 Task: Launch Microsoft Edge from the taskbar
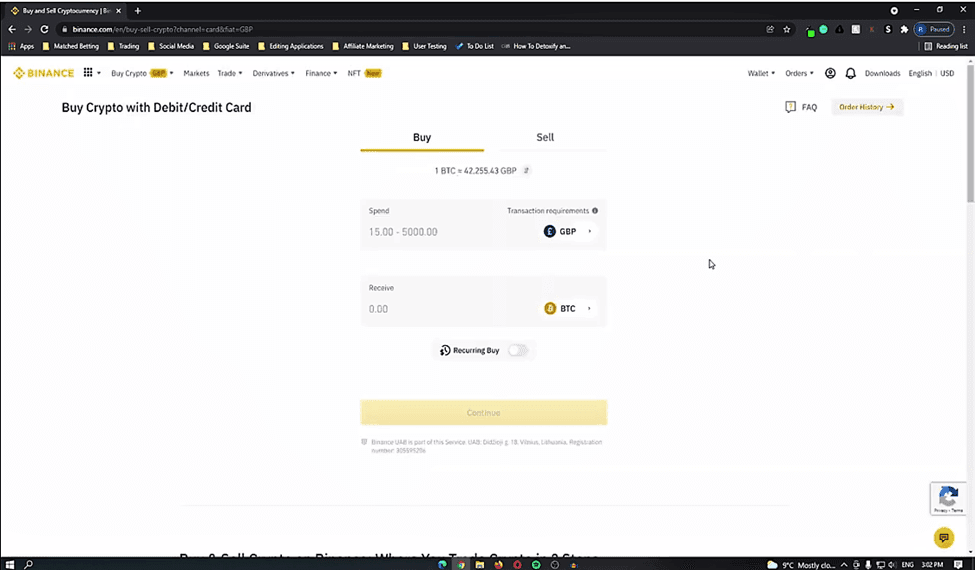point(442,564)
